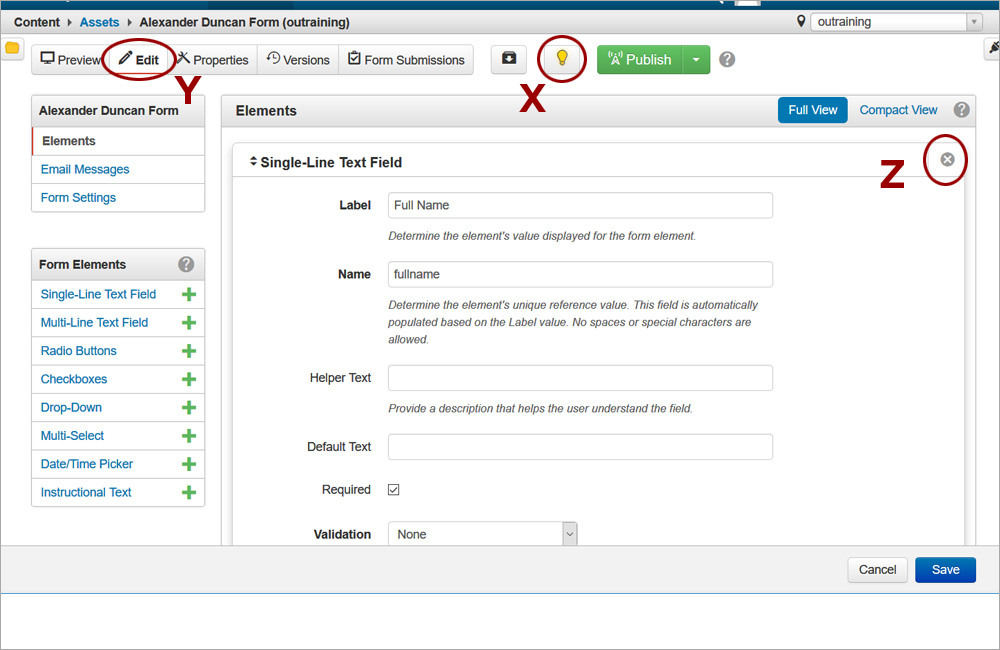Click the green Publish button

tap(640, 59)
